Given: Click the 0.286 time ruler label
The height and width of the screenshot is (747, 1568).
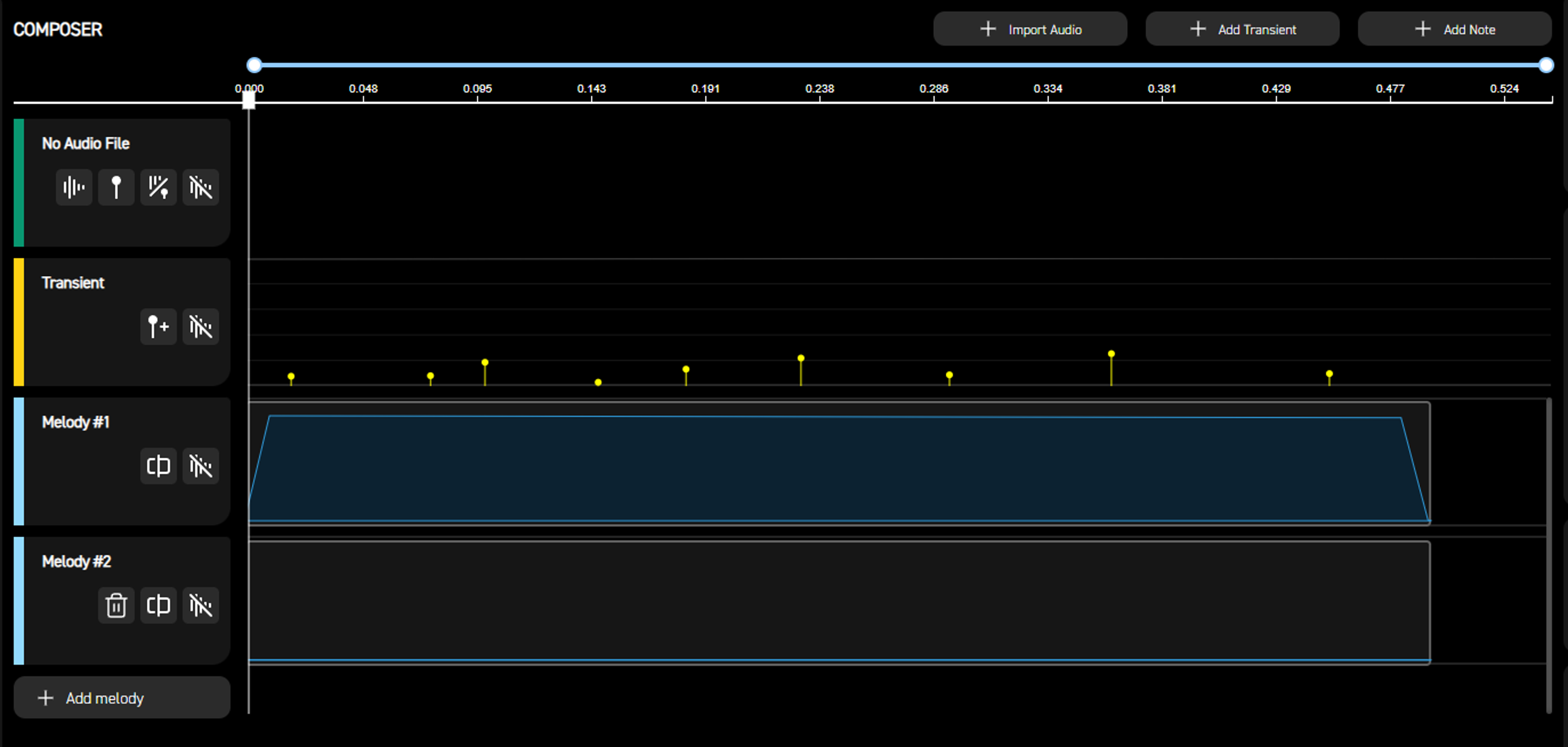Looking at the screenshot, I should coord(934,89).
